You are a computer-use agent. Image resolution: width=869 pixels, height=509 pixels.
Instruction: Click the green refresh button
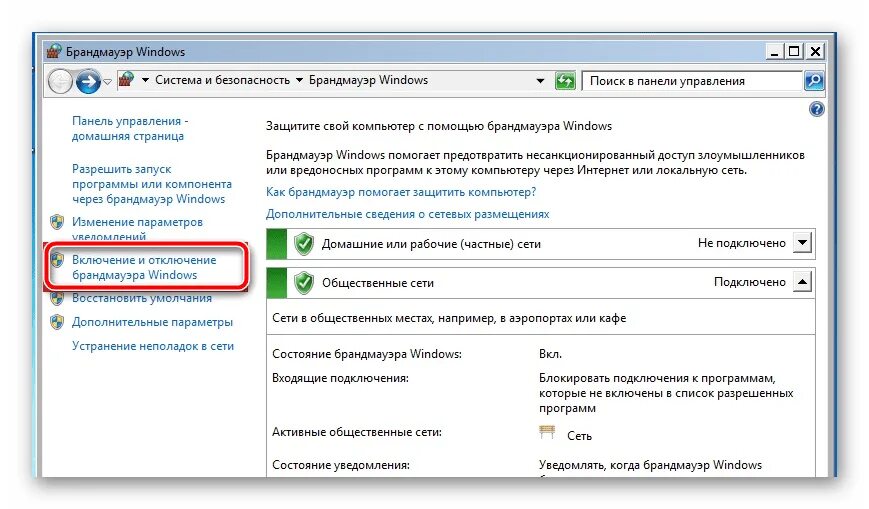click(565, 81)
